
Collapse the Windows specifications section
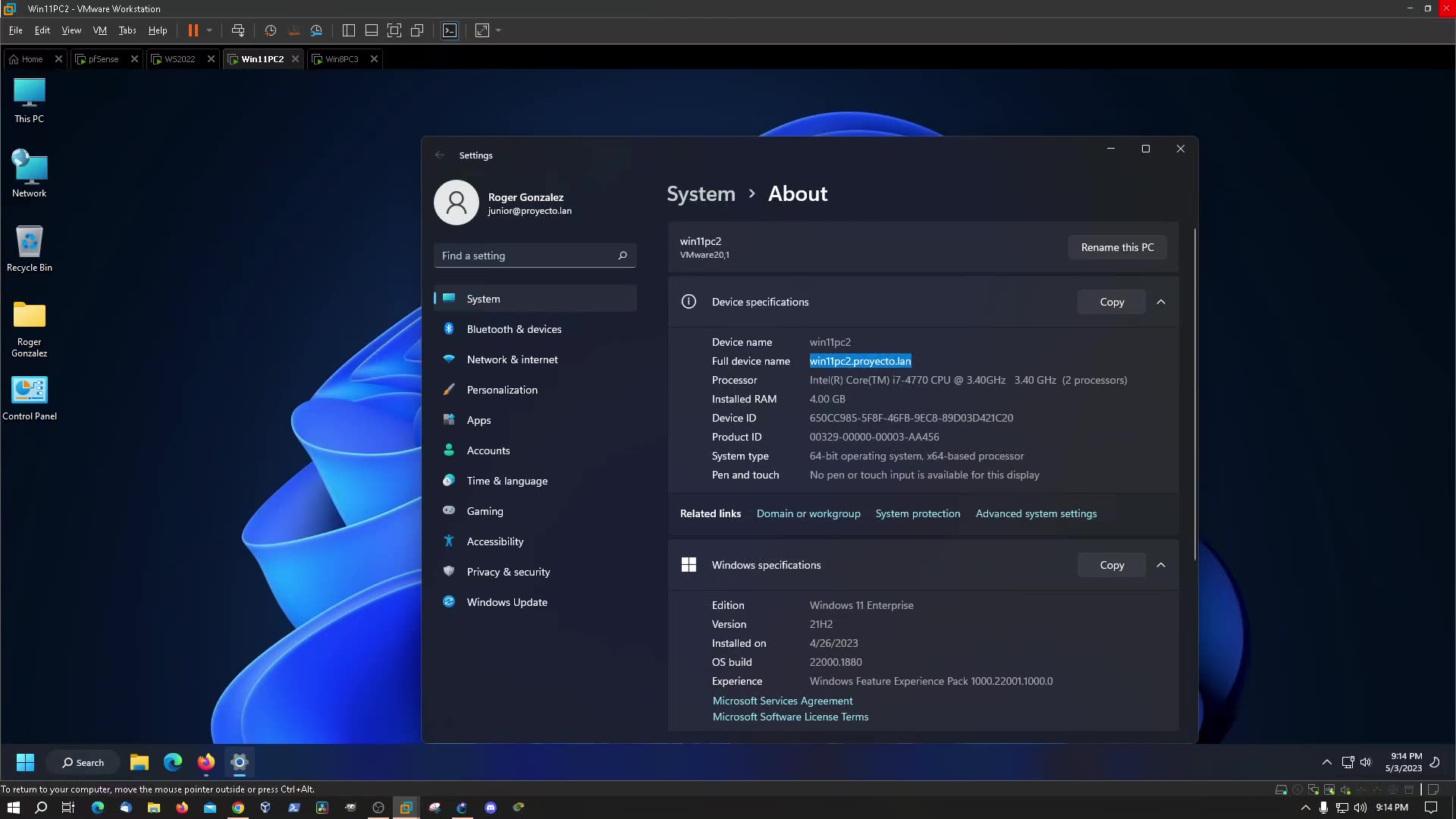[1161, 565]
